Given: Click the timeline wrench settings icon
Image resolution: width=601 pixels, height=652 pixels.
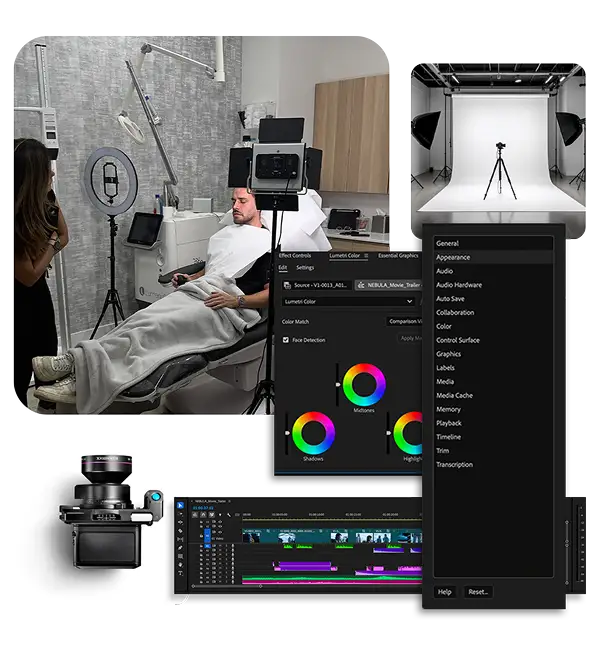Looking at the screenshot, I should click(x=228, y=514).
